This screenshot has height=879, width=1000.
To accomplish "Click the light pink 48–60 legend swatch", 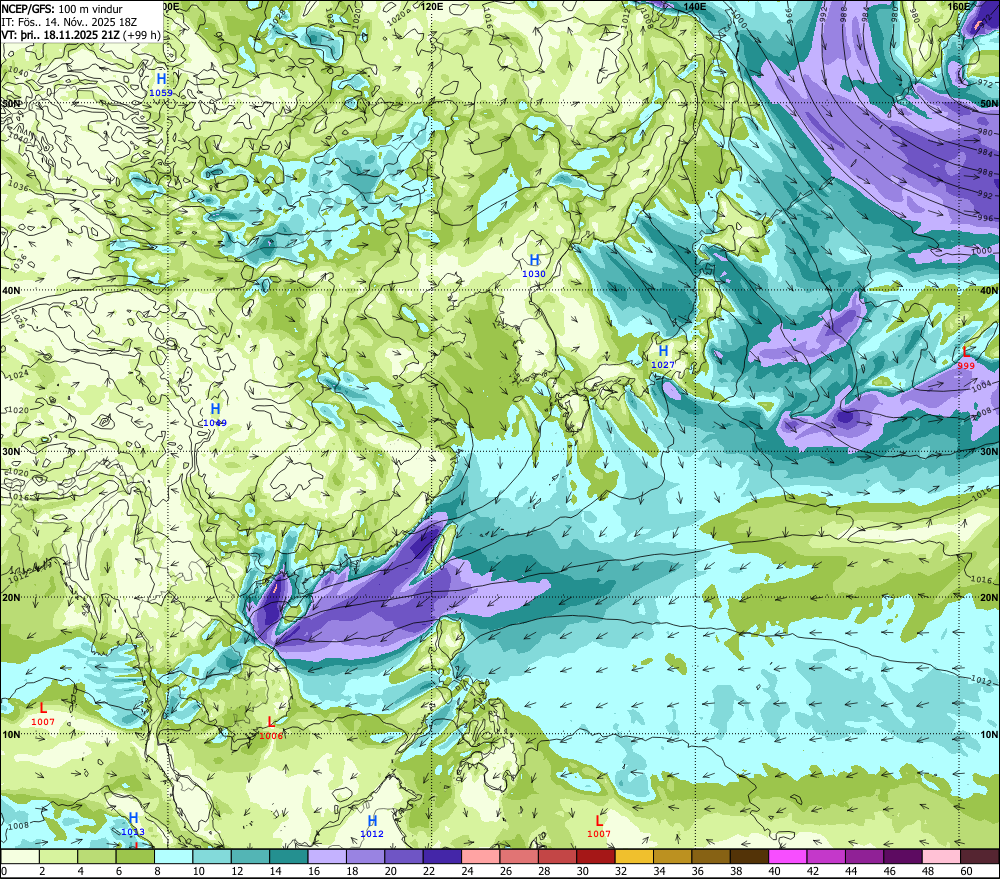I will [x=941, y=856].
